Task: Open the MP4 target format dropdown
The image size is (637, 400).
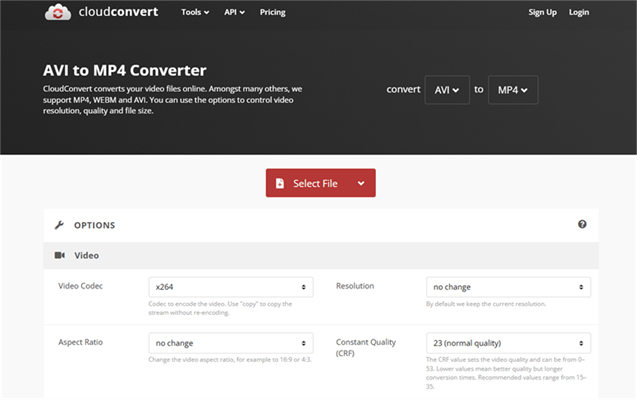Action: coord(513,90)
